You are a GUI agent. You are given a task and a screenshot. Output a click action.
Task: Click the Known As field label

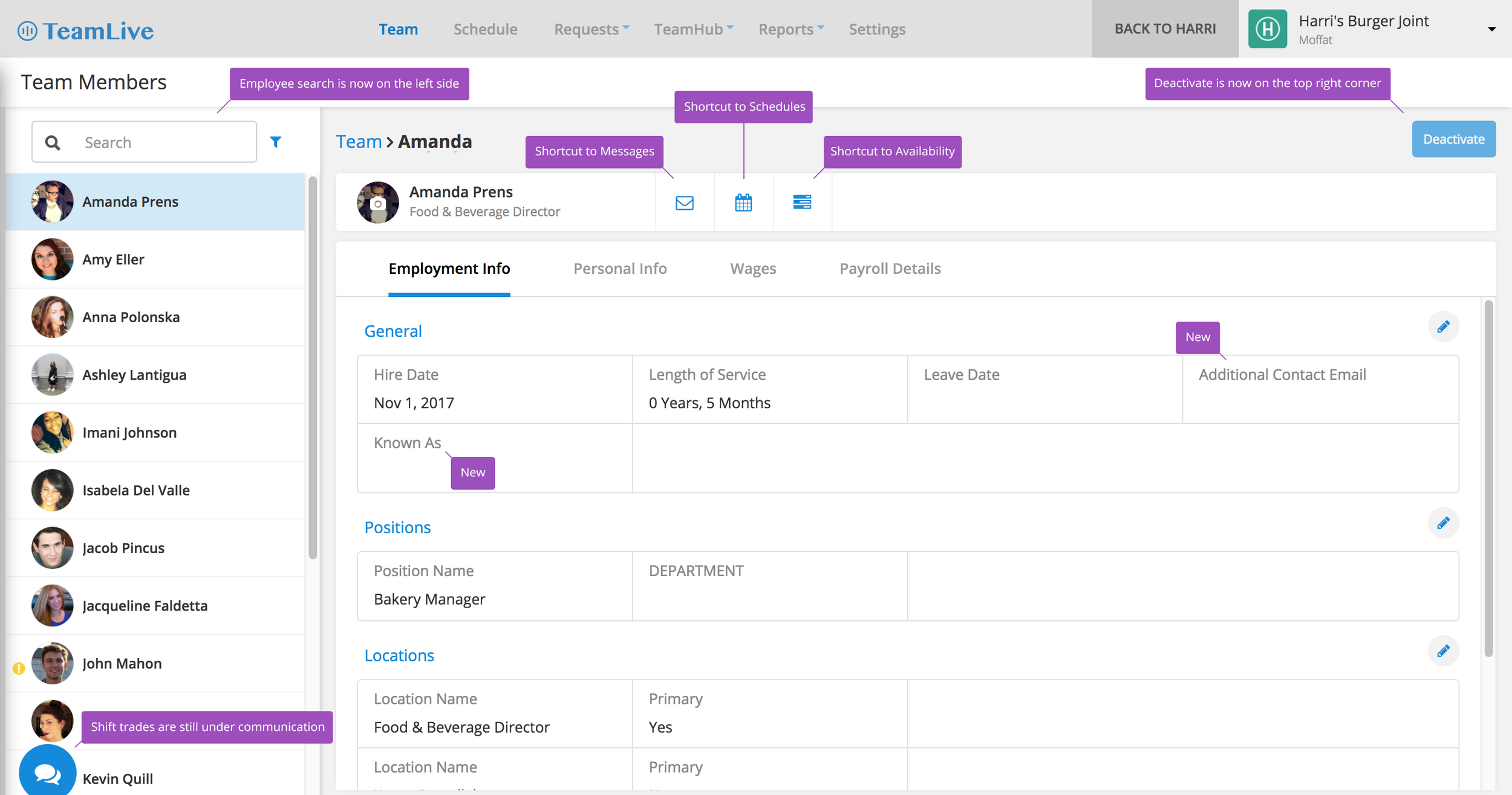tap(407, 443)
